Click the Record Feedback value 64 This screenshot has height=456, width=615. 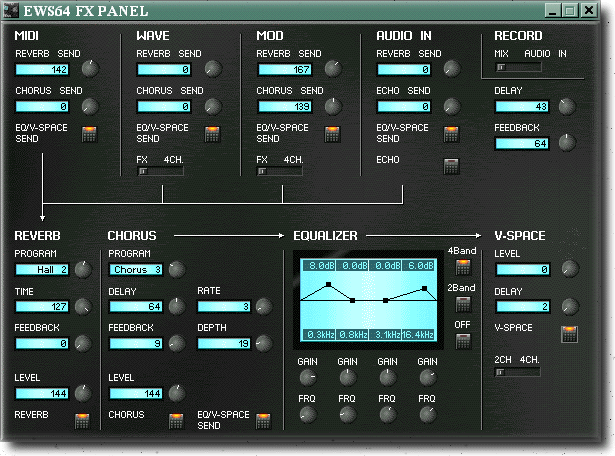[522, 144]
